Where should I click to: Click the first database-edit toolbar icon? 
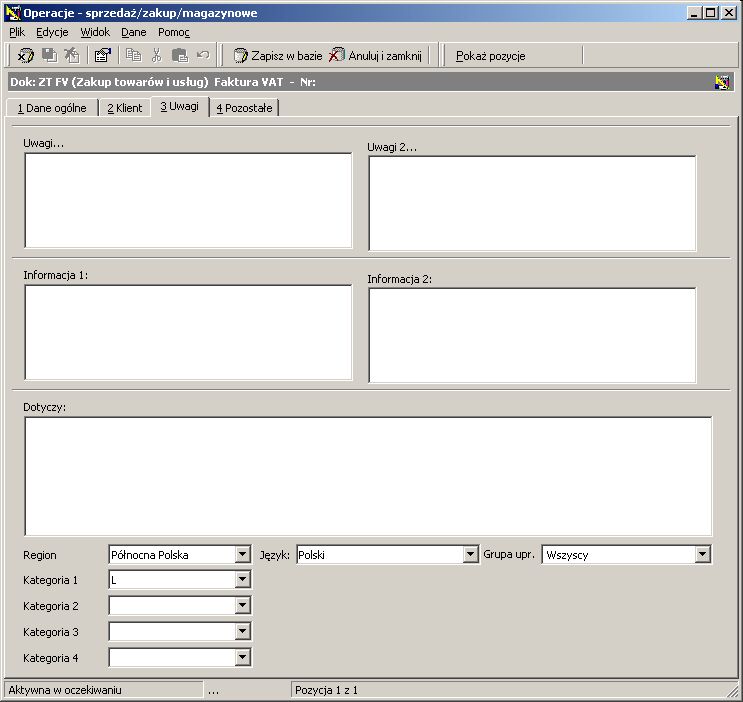pos(25,55)
